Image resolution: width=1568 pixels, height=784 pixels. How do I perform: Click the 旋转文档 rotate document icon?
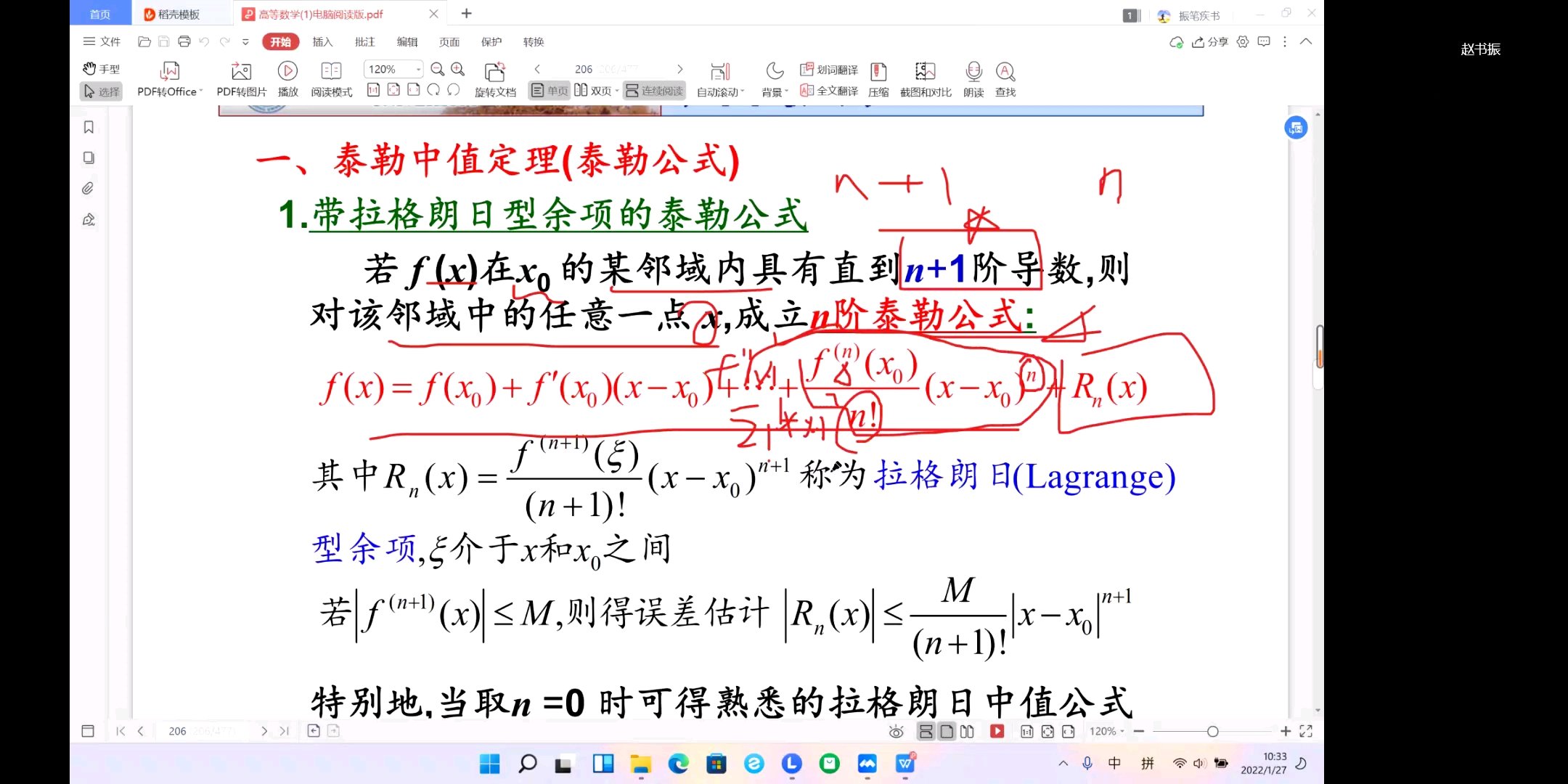click(494, 72)
